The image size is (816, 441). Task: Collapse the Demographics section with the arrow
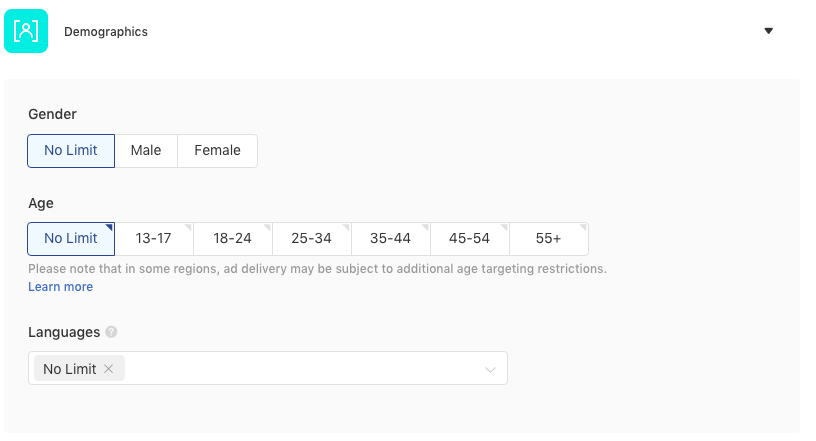click(x=768, y=31)
